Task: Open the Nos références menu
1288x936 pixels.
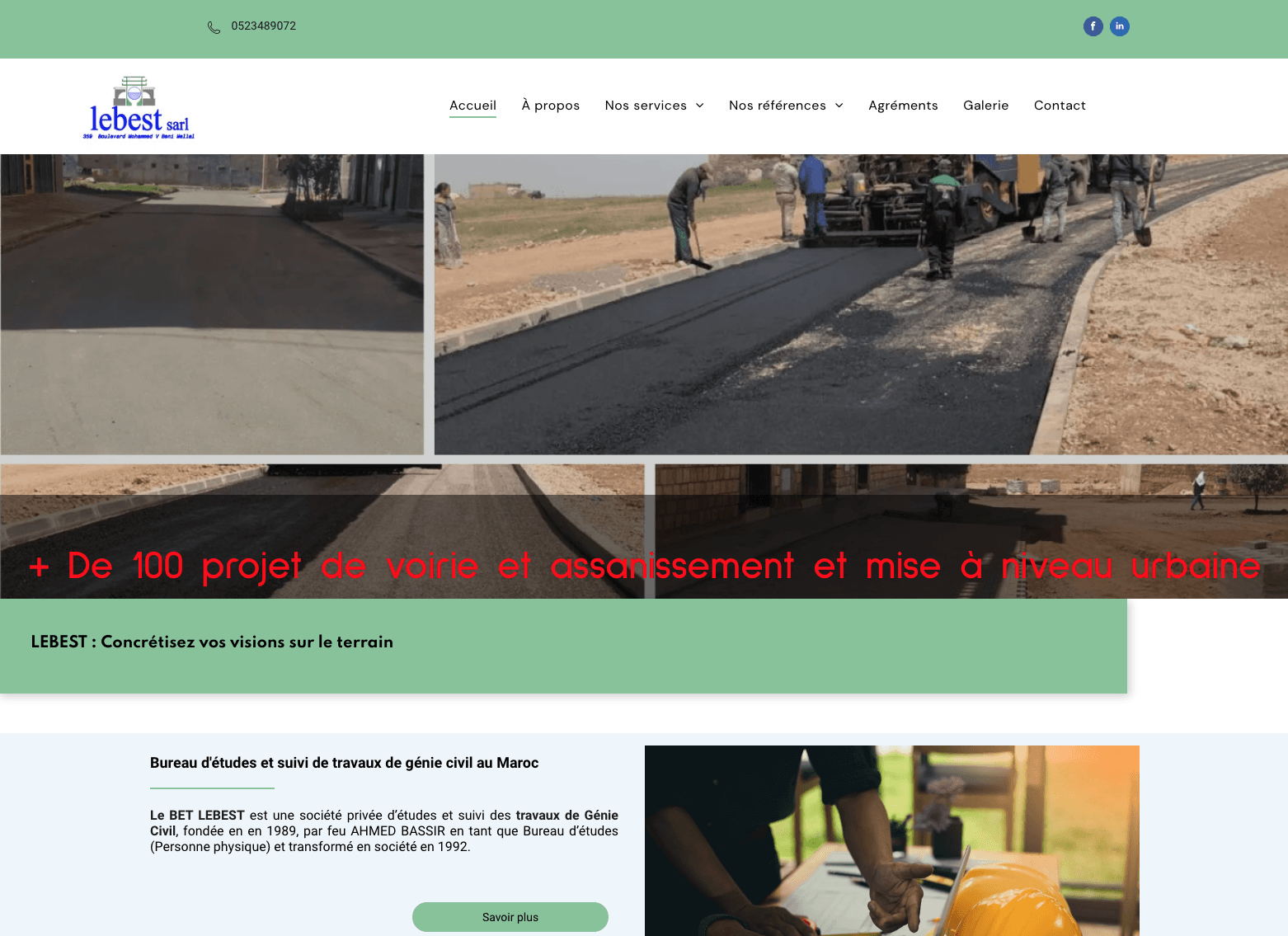Action: click(x=778, y=106)
